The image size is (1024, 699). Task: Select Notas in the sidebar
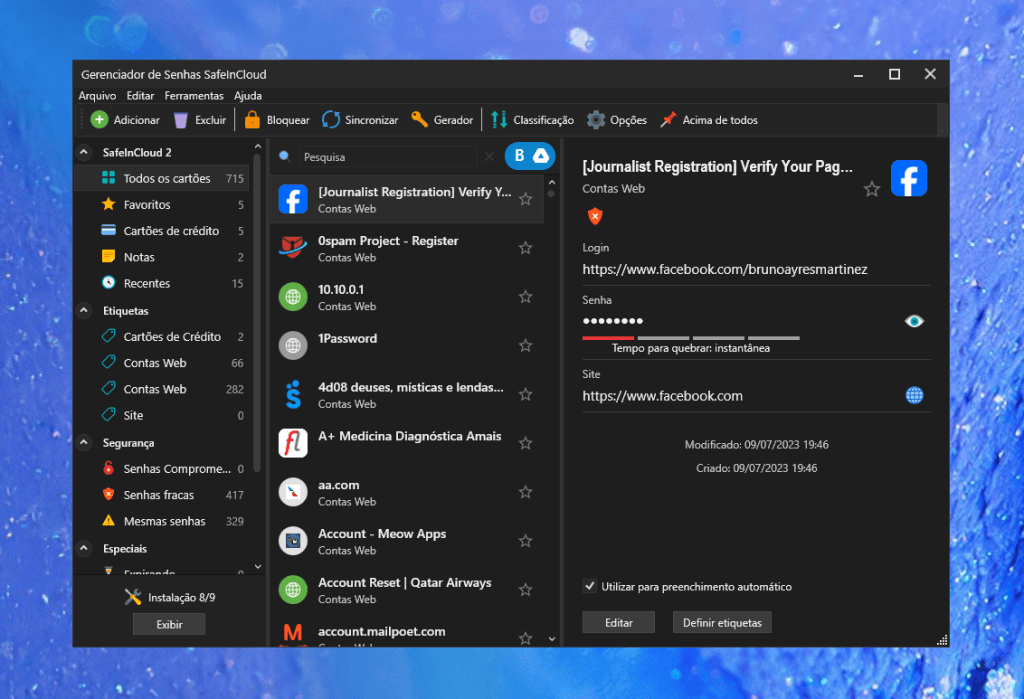[162, 257]
